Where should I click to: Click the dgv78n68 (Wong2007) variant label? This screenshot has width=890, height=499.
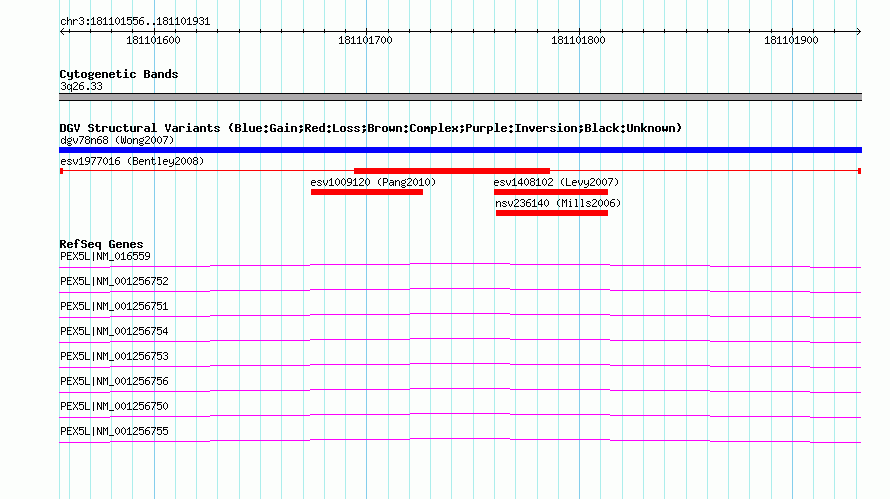pos(117,140)
